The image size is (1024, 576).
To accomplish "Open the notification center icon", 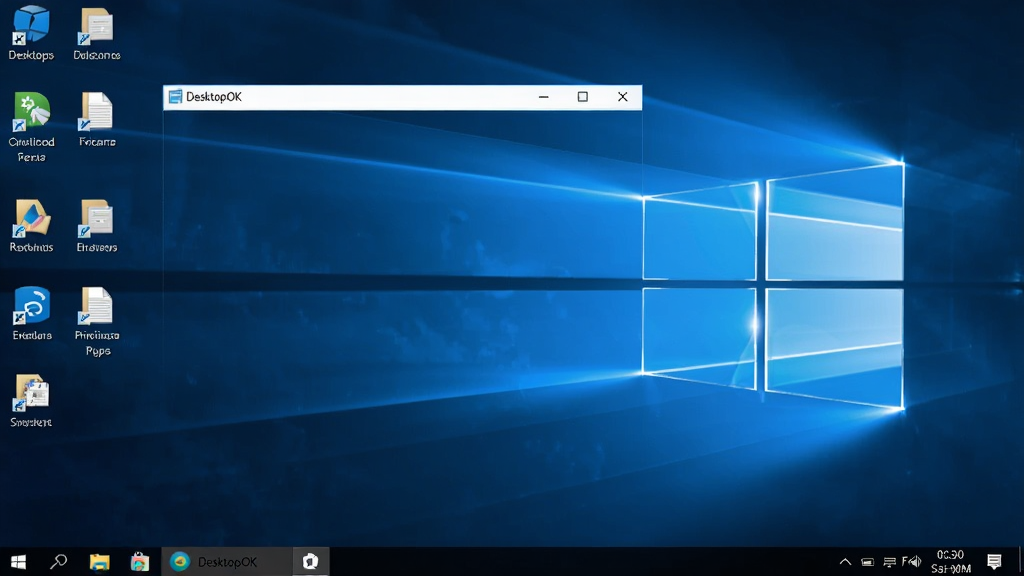I will [x=994, y=562].
